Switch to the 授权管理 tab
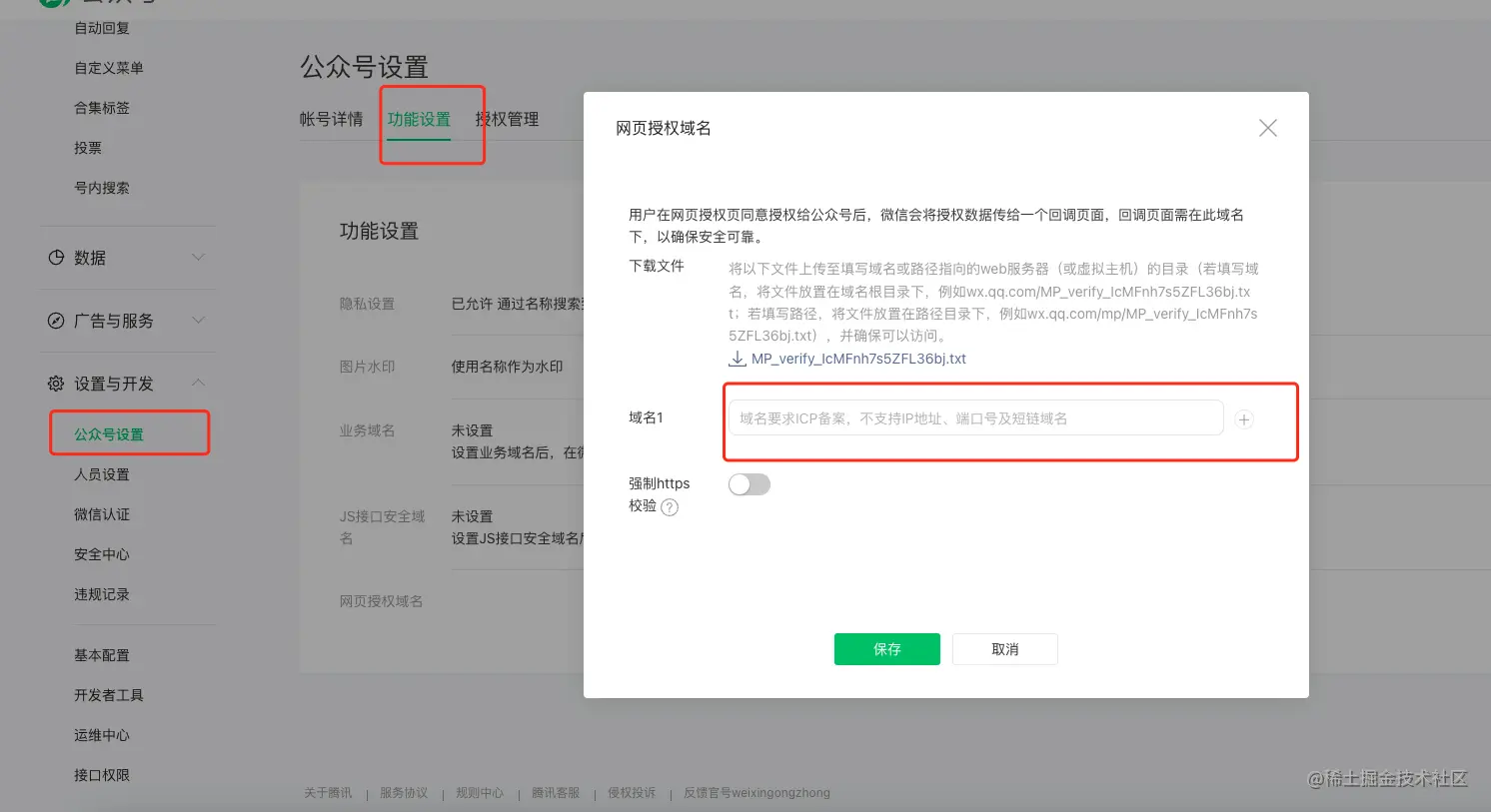 coord(507,119)
